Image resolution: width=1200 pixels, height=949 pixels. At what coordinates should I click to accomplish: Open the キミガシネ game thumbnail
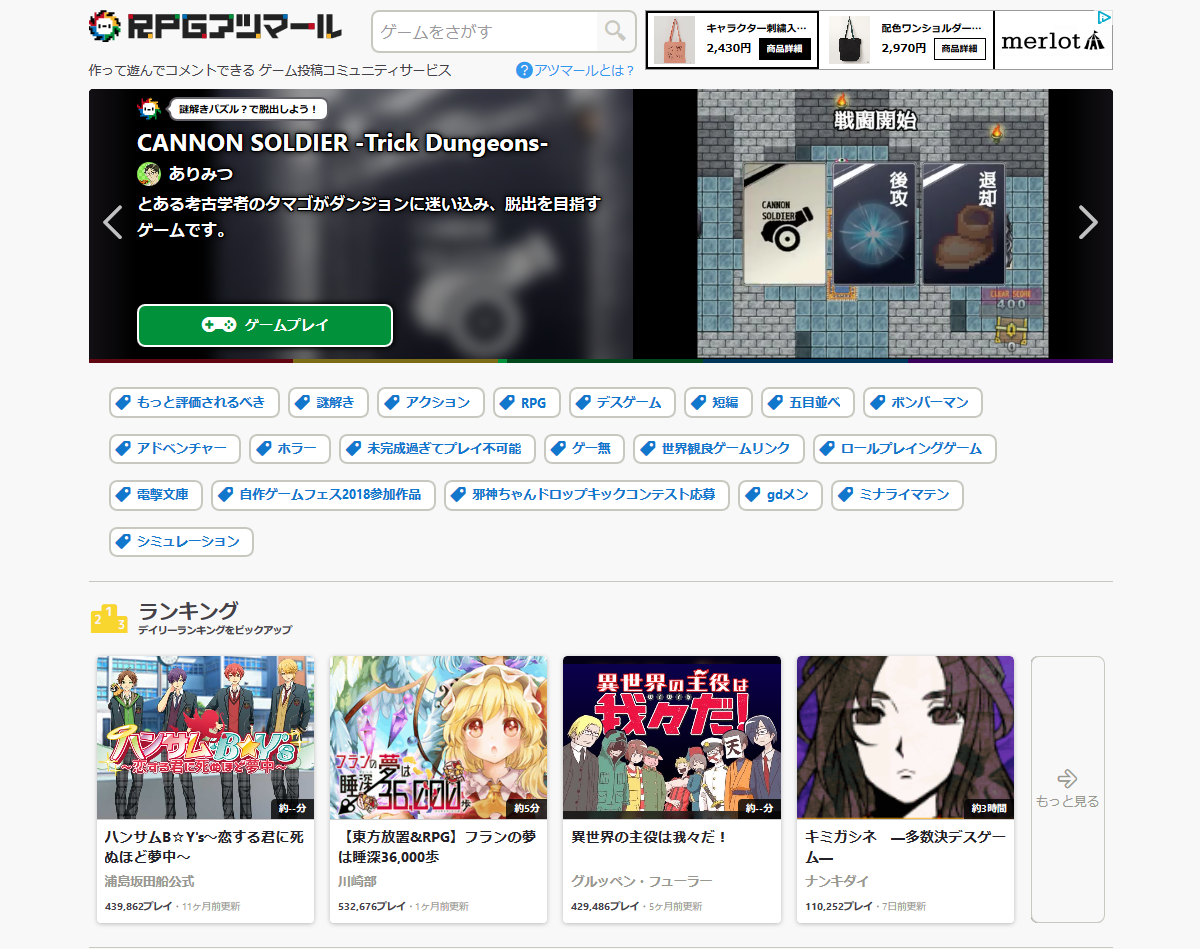[x=906, y=738]
